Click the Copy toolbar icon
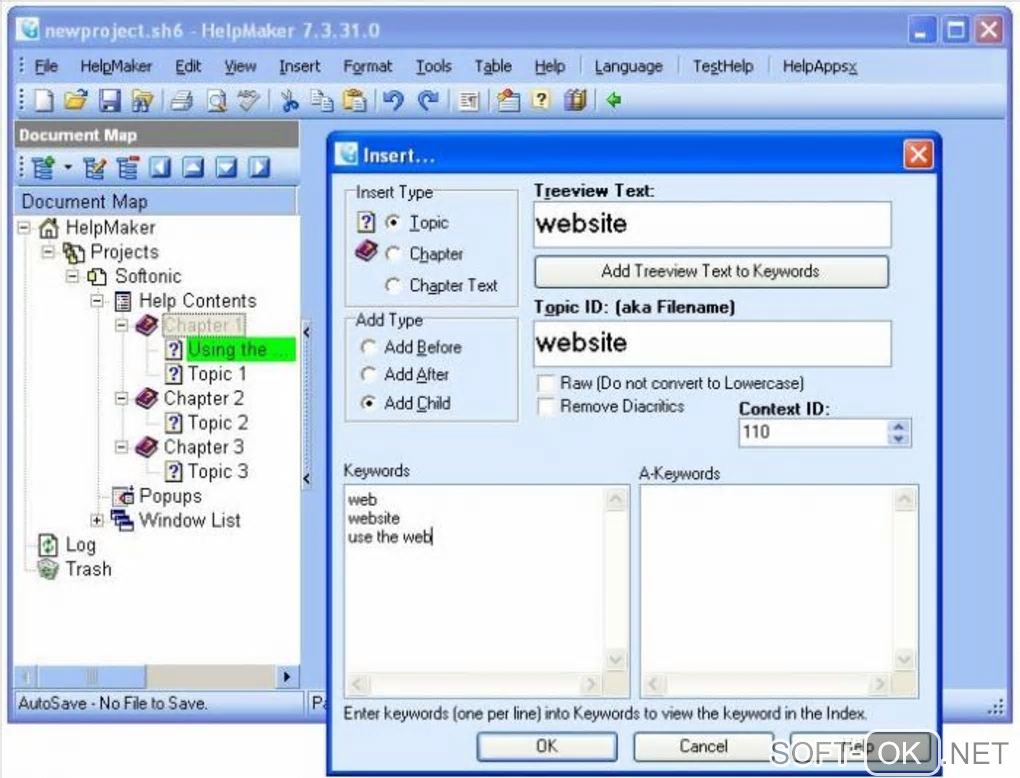Screen dimensions: 1020x778 321,101
